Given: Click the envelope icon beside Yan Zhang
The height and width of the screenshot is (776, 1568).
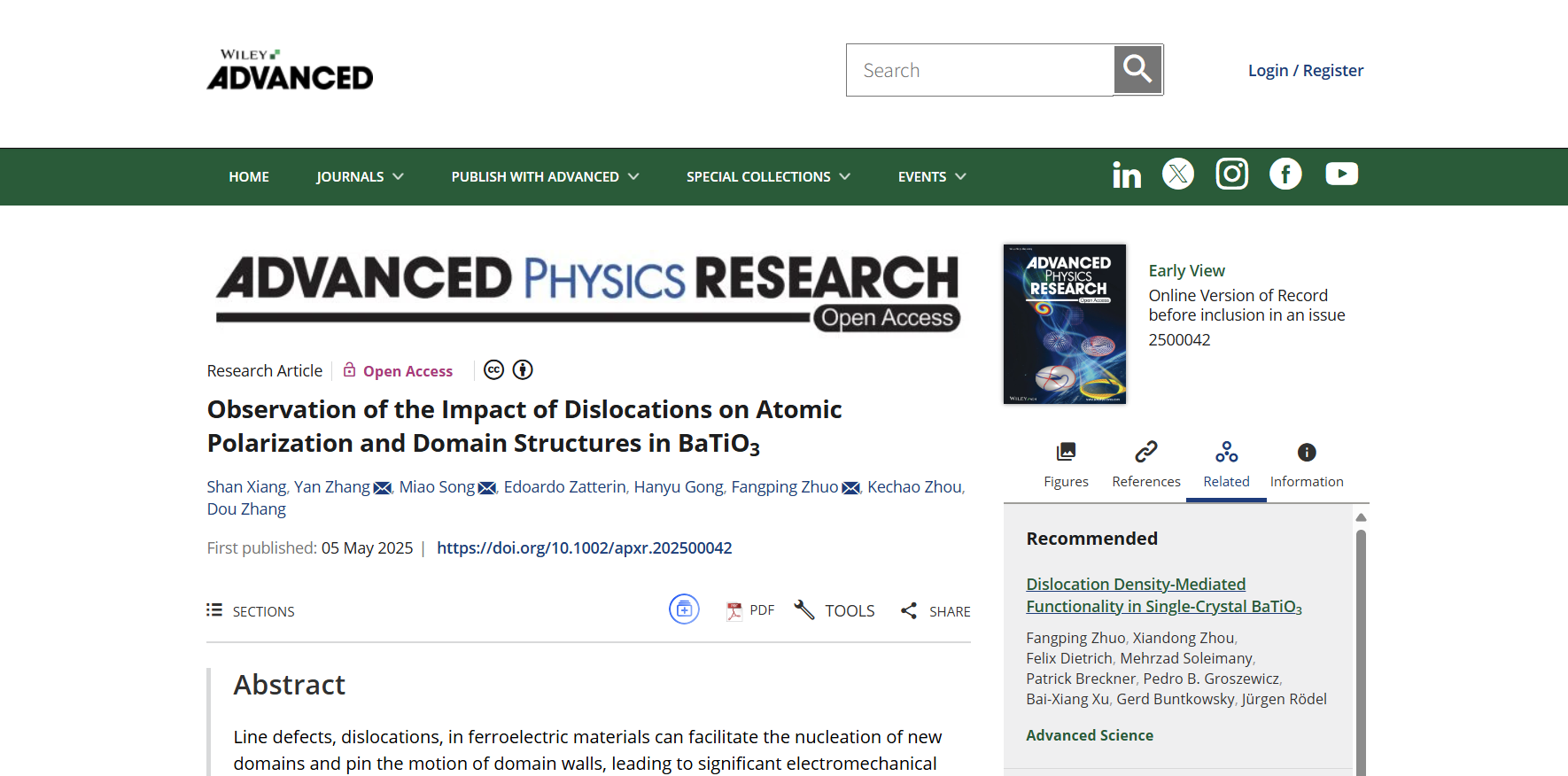Looking at the screenshot, I should pos(383,488).
